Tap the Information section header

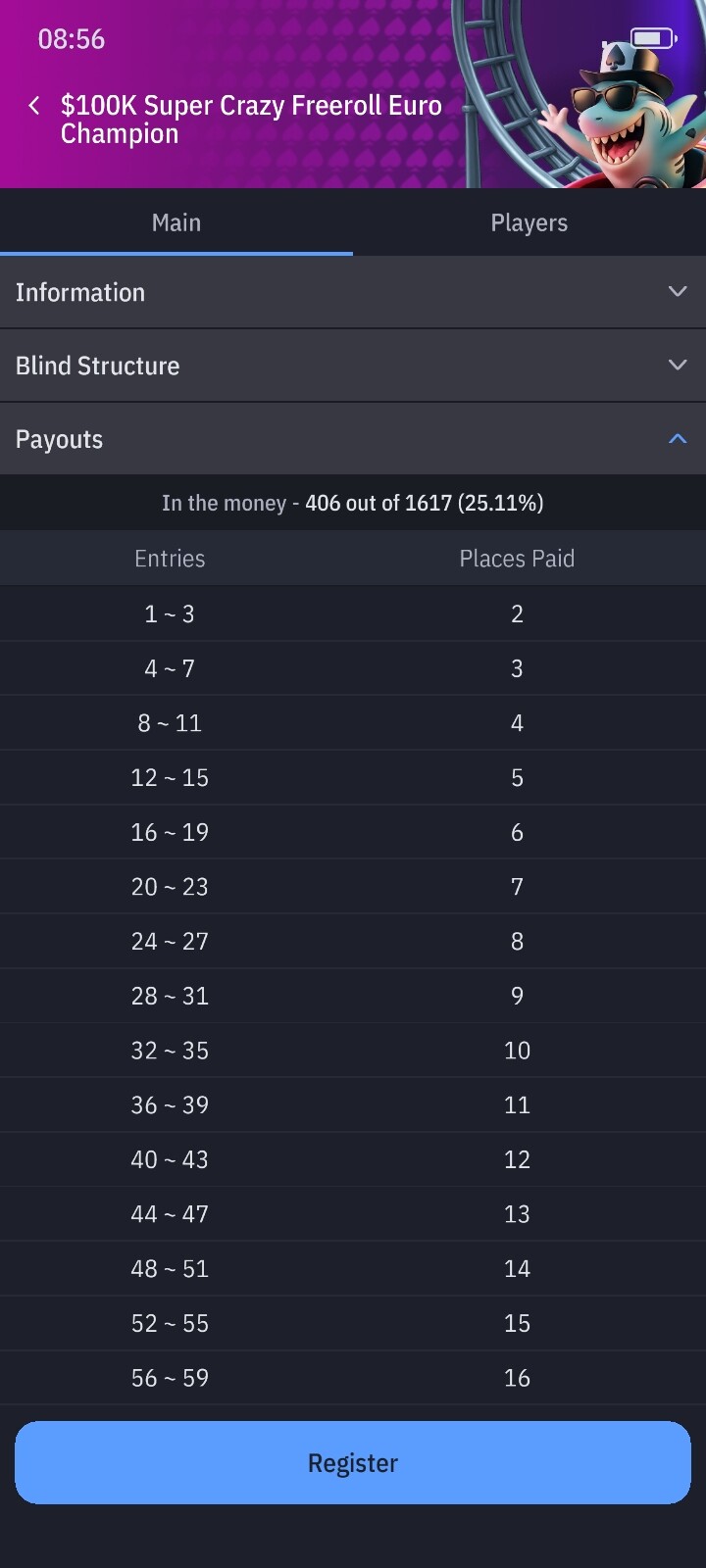80,292
